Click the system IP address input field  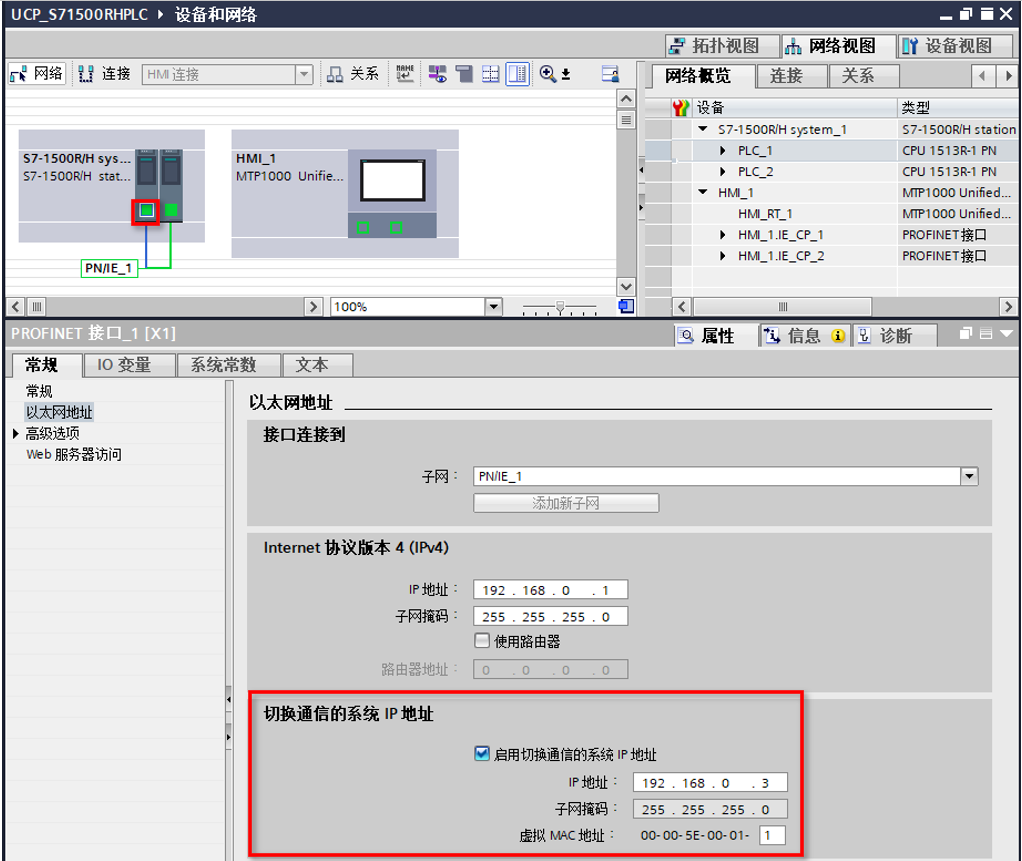pyautogui.click(x=710, y=783)
